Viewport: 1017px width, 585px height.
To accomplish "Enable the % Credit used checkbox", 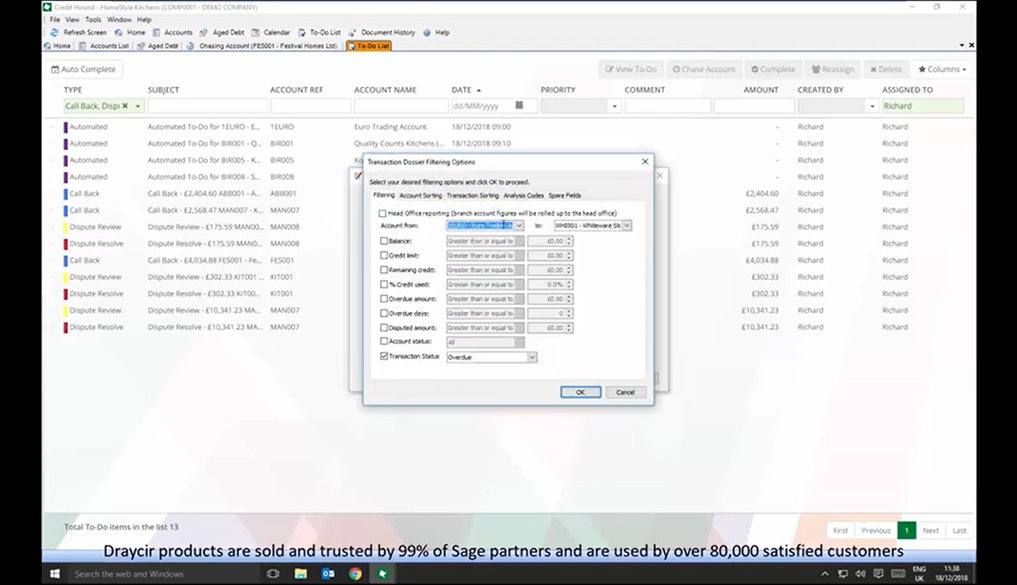I will [384, 284].
